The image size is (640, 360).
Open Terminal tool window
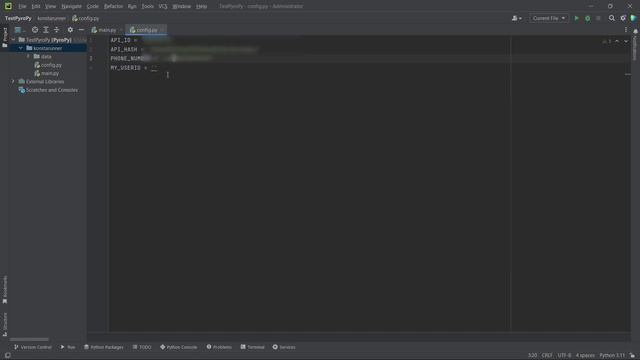(252, 347)
